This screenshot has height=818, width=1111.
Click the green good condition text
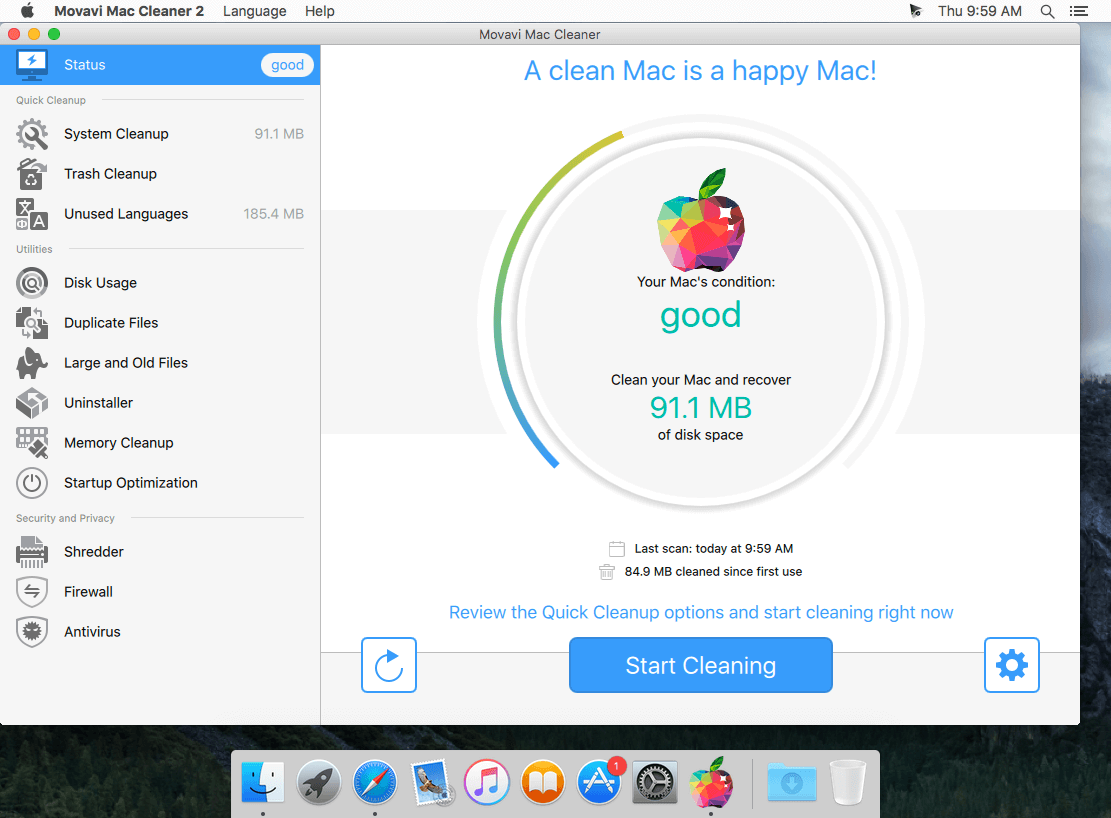pos(701,315)
